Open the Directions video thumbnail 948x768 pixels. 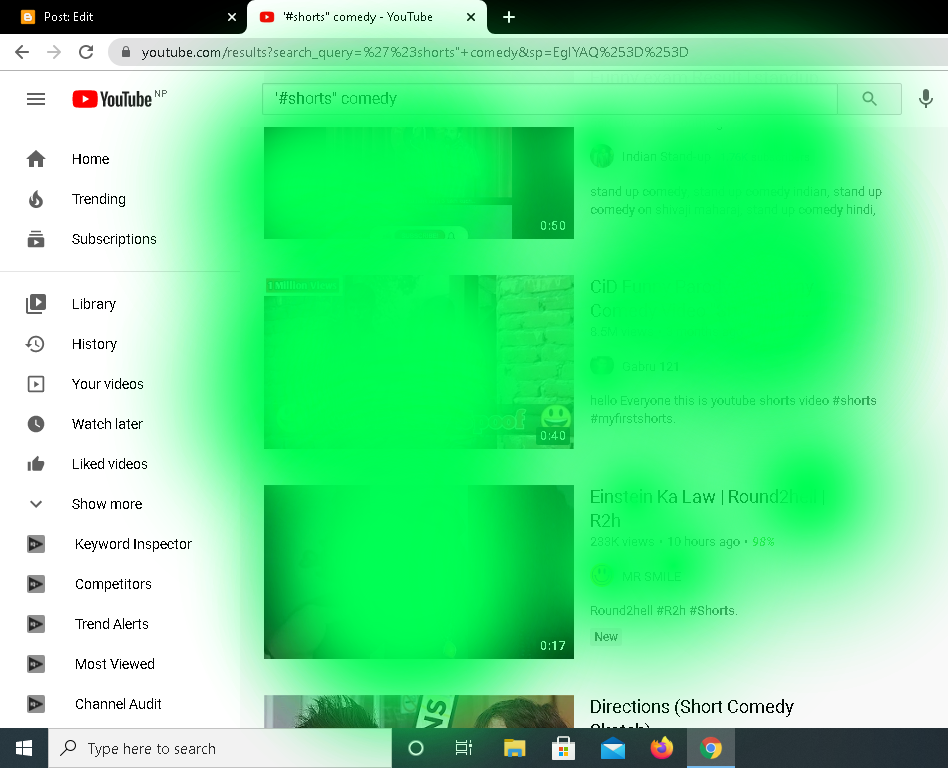coord(418,711)
